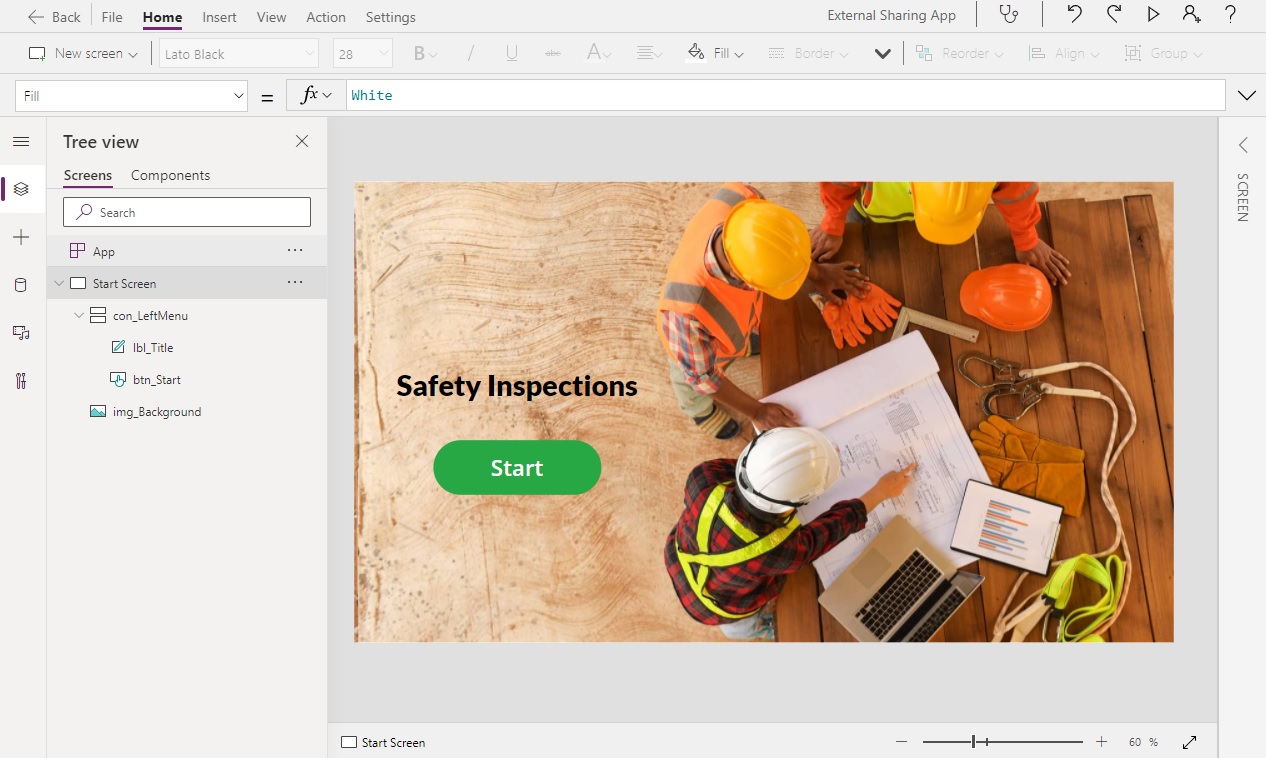
Task: Open the Data sources sidebar icon
Action: point(21,286)
